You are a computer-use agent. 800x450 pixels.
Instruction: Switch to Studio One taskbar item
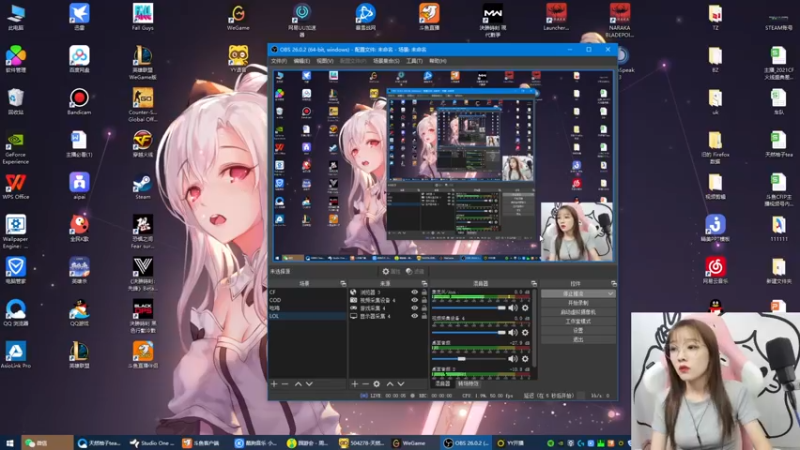click(152, 443)
